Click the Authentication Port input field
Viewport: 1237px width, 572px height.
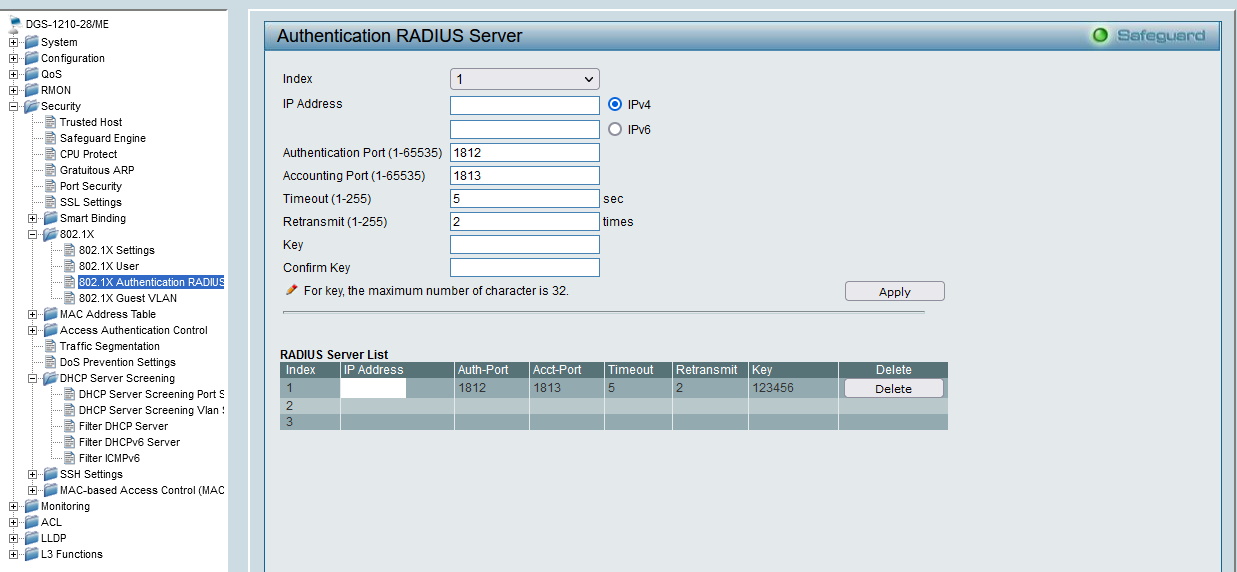[x=524, y=152]
